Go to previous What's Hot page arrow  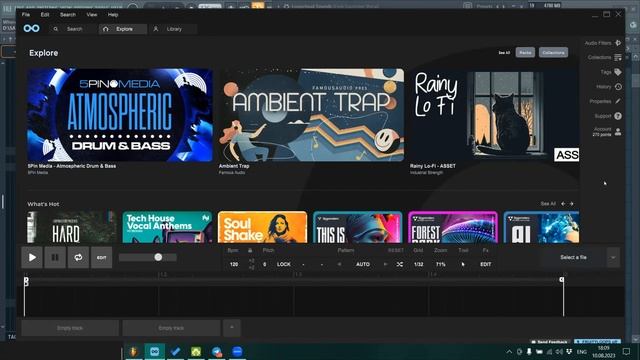tap(563, 204)
